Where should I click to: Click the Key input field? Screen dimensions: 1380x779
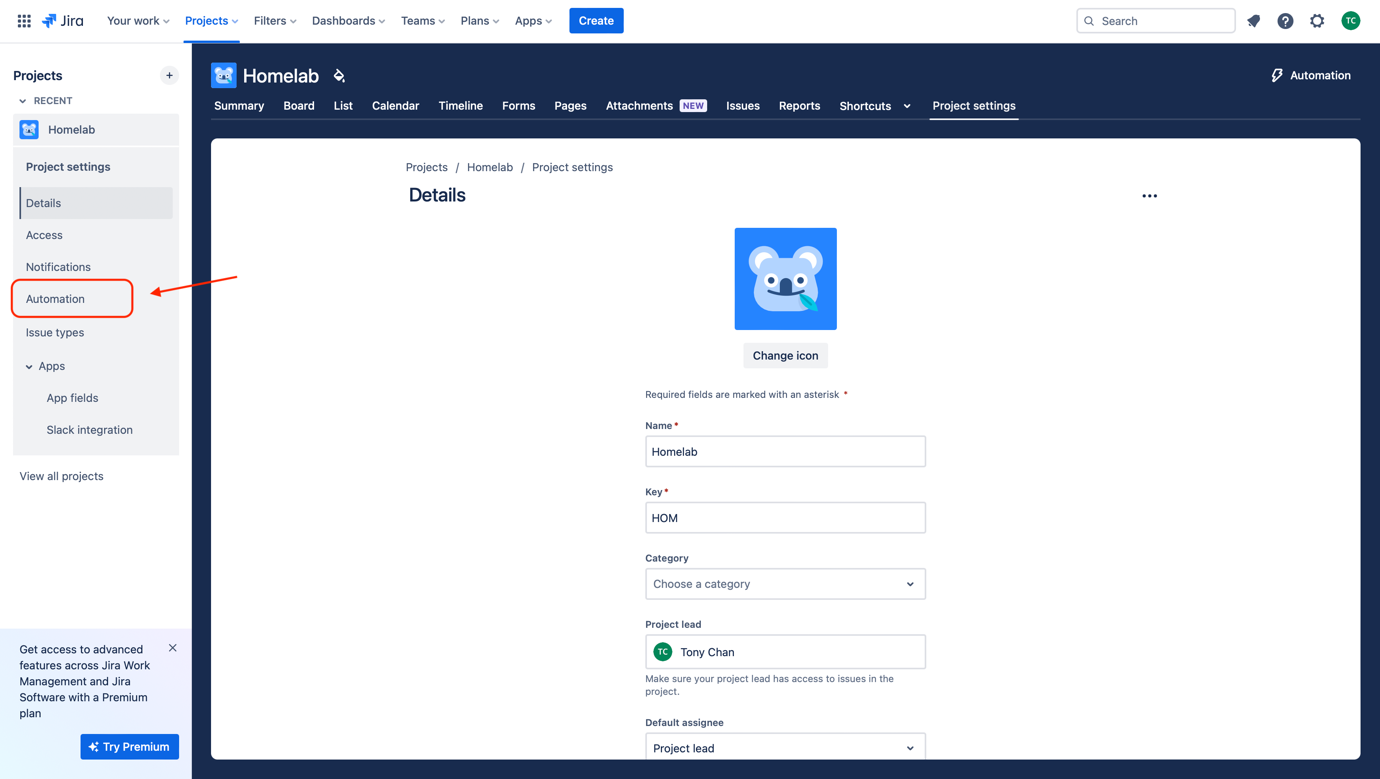point(785,518)
